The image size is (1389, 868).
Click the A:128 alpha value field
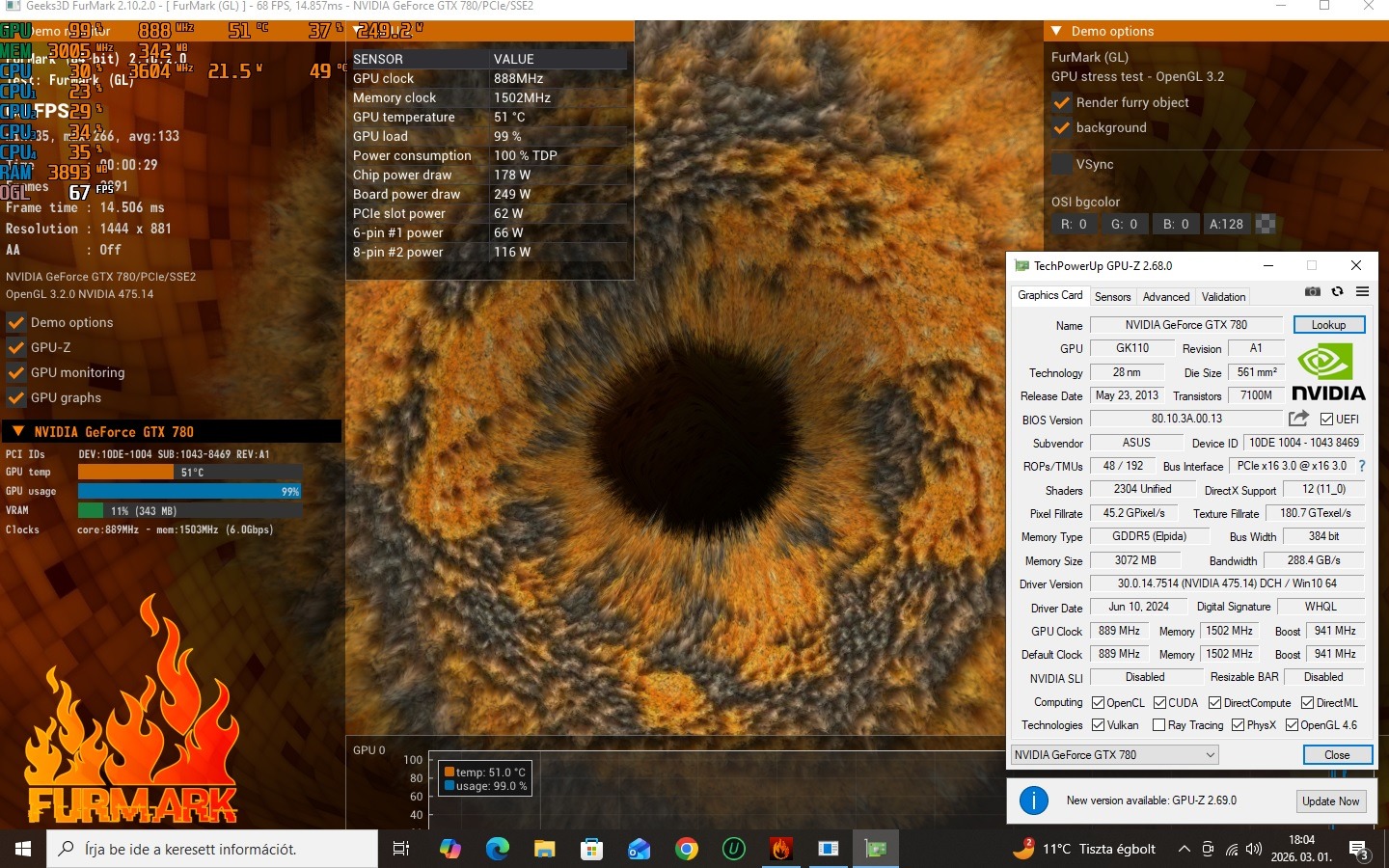coord(1226,224)
